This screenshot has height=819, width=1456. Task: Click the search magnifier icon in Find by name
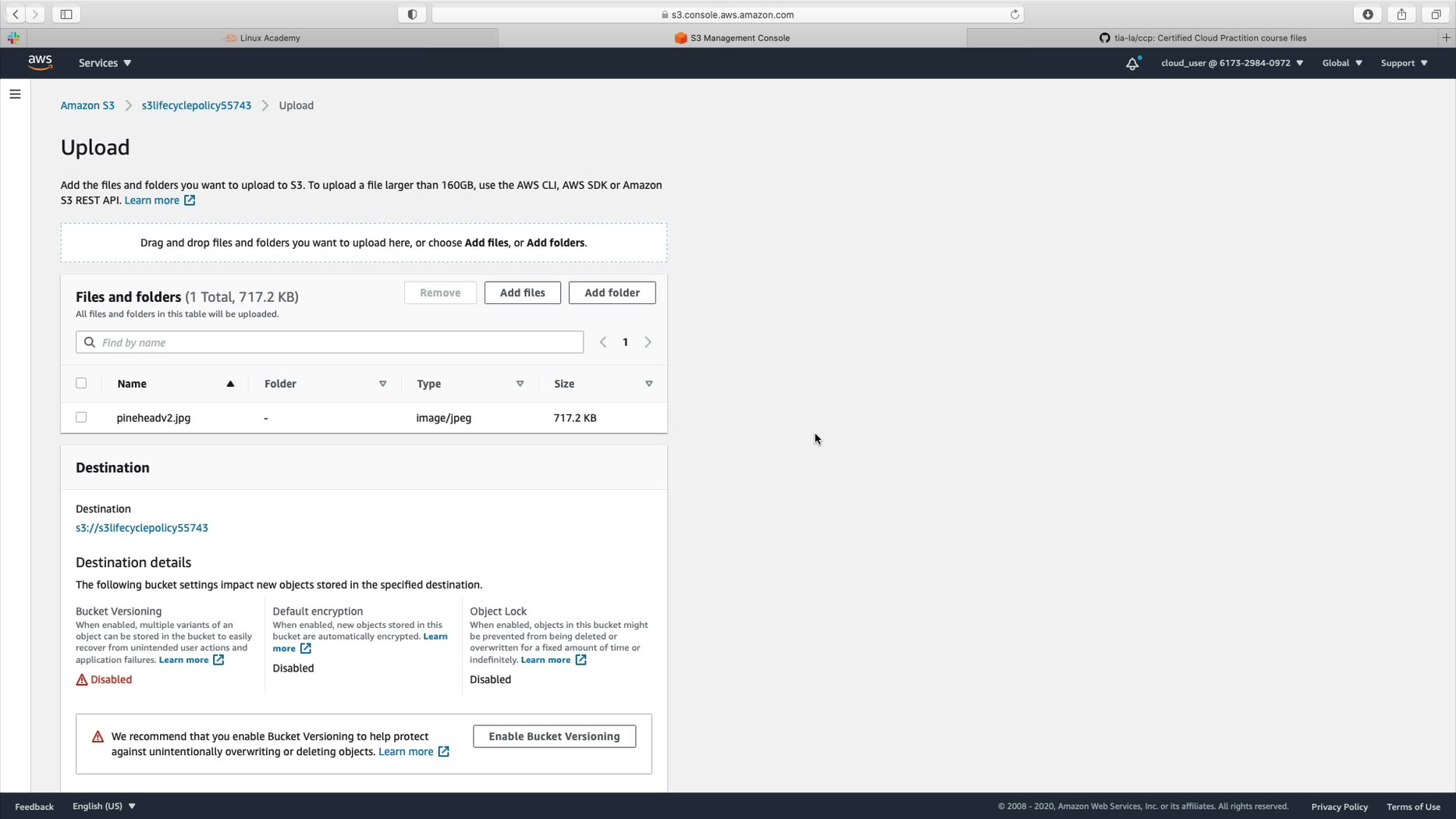pyautogui.click(x=90, y=342)
